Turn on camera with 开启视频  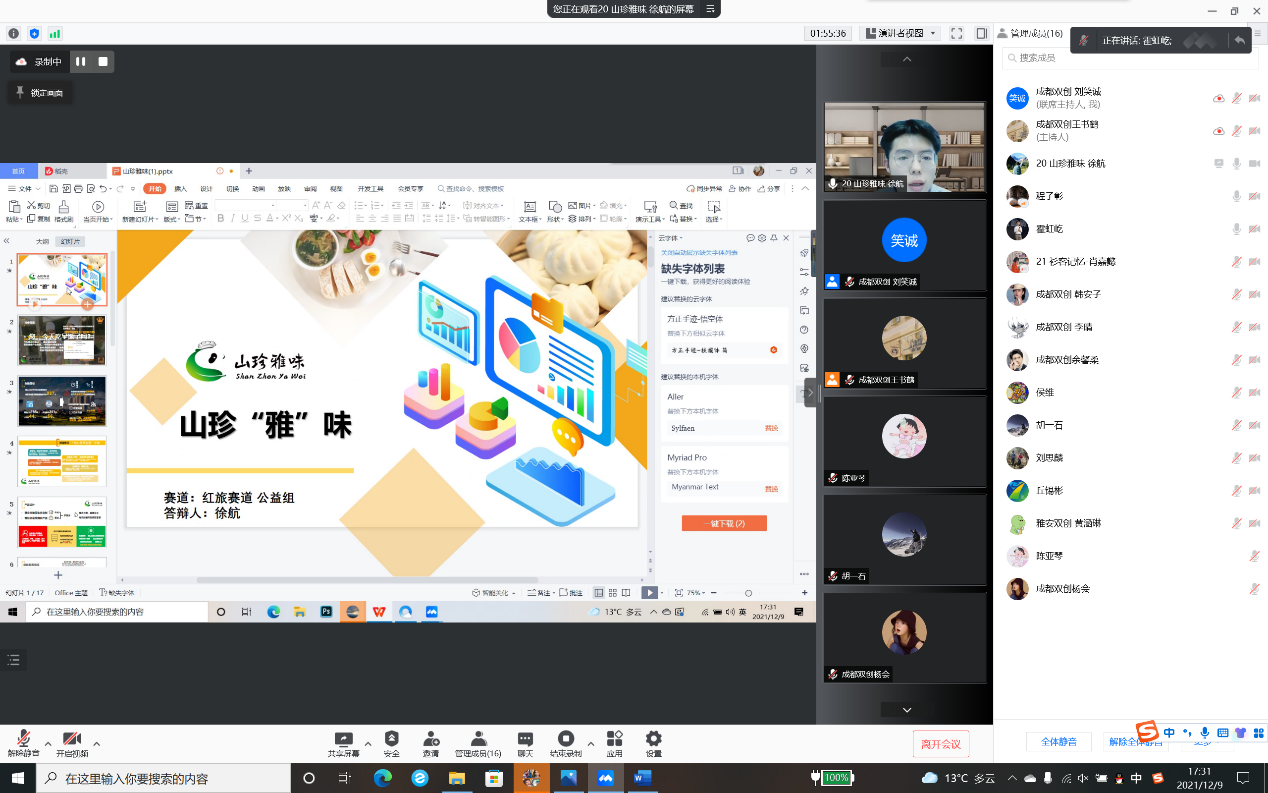coord(72,742)
